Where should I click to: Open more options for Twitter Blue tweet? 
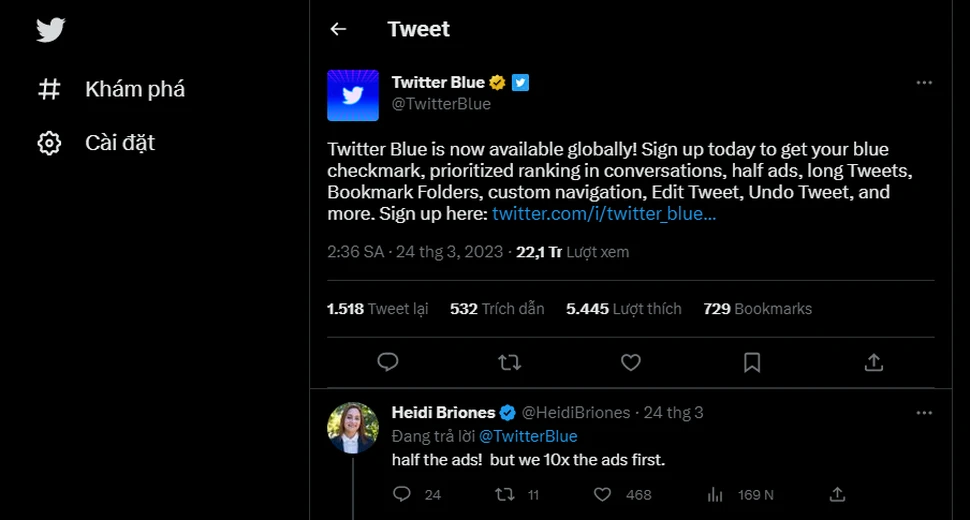coord(924,82)
